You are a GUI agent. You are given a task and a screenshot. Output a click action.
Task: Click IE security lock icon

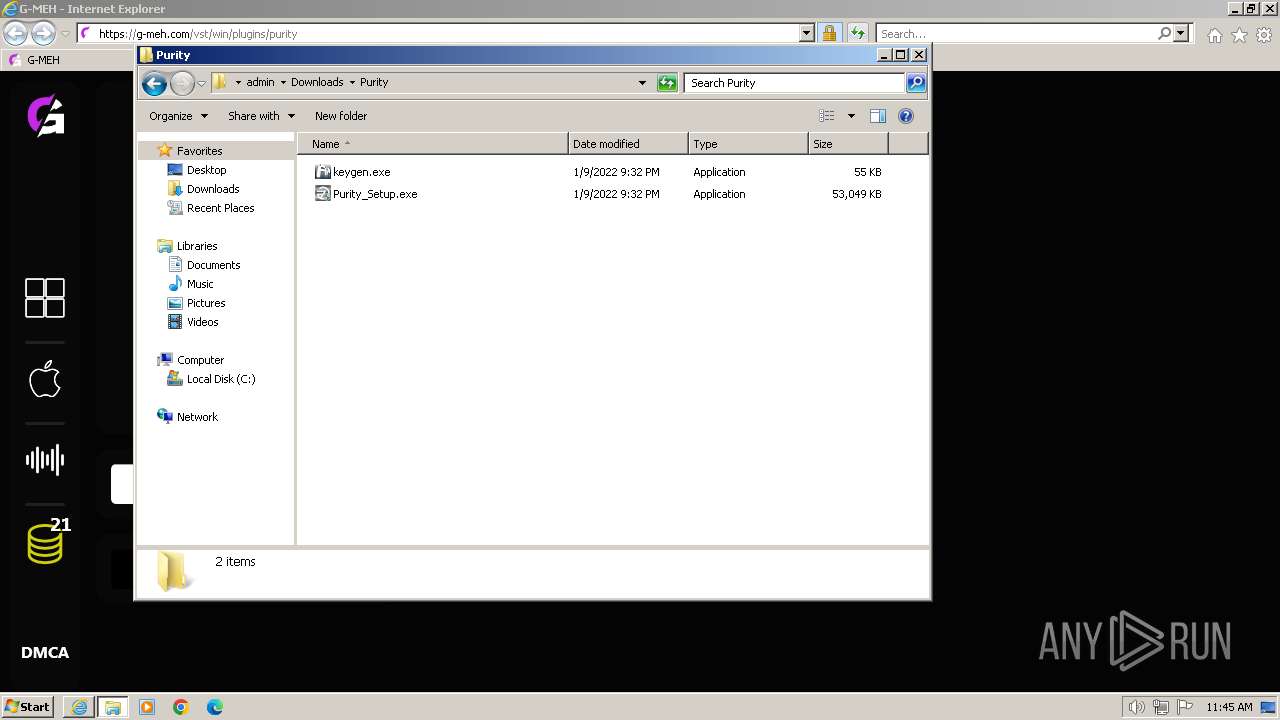829,33
